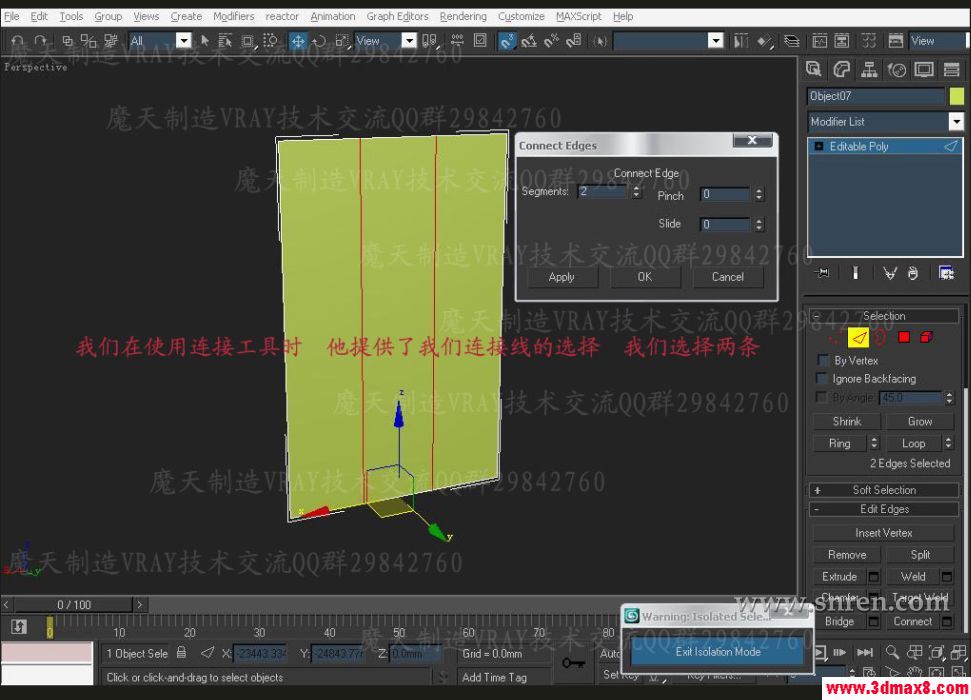Click Exit Isolation Mode
This screenshot has height=700, width=971.
click(x=716, y=651)
